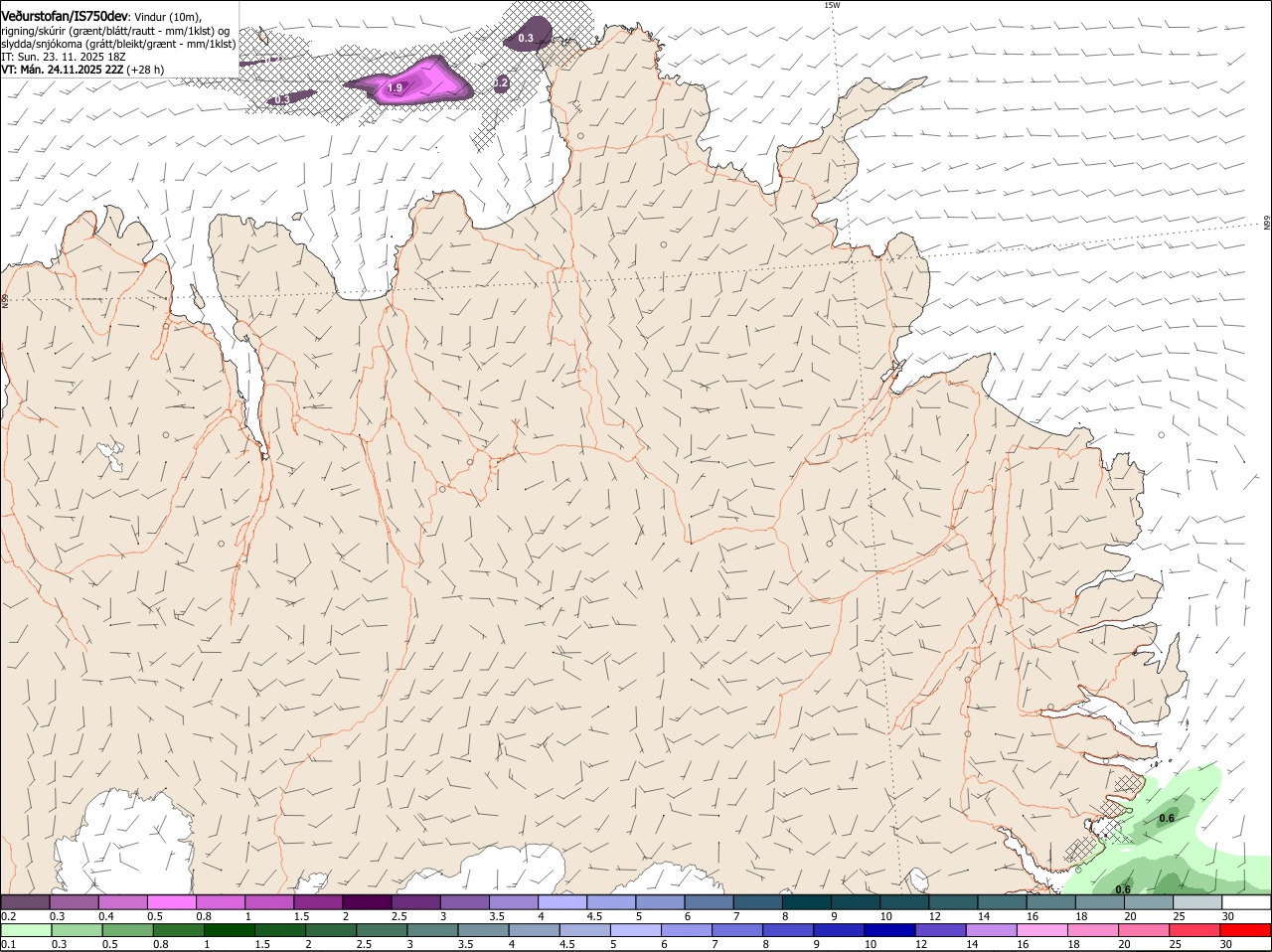Viewport: 1272px width, 952px height.
Task: Select the upper-scale light lavender swatch starting at 4.5
Action: pos(610,902)
